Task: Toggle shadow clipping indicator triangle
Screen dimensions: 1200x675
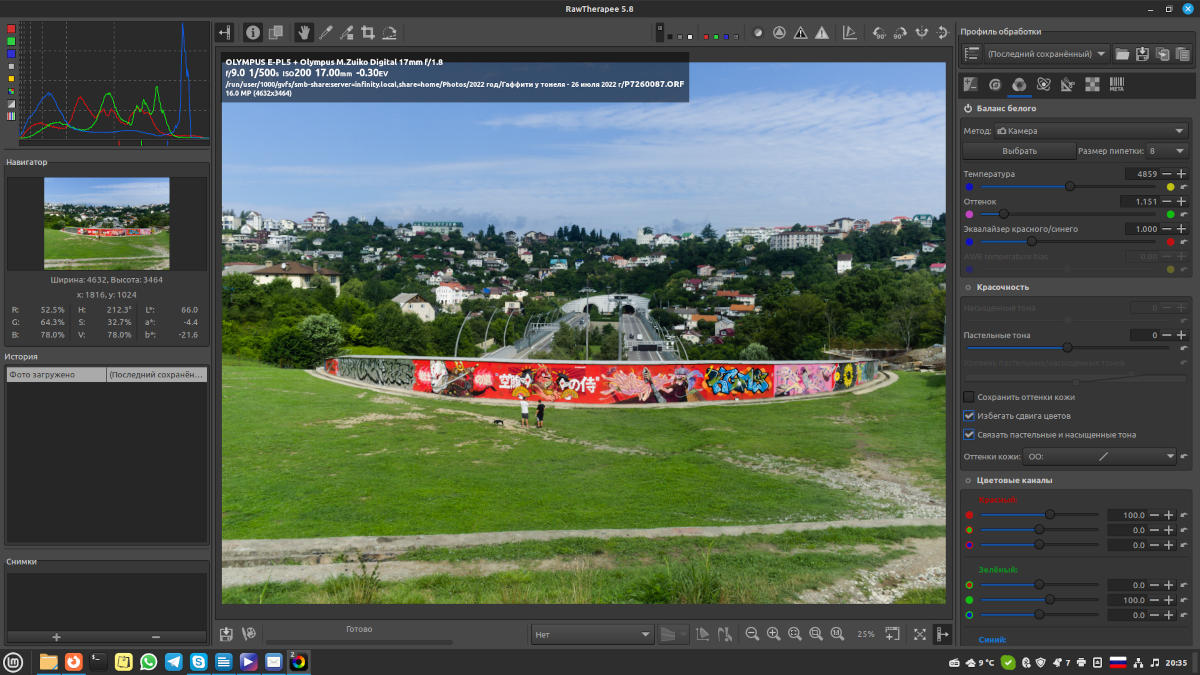Action: [x=801, y=32]
